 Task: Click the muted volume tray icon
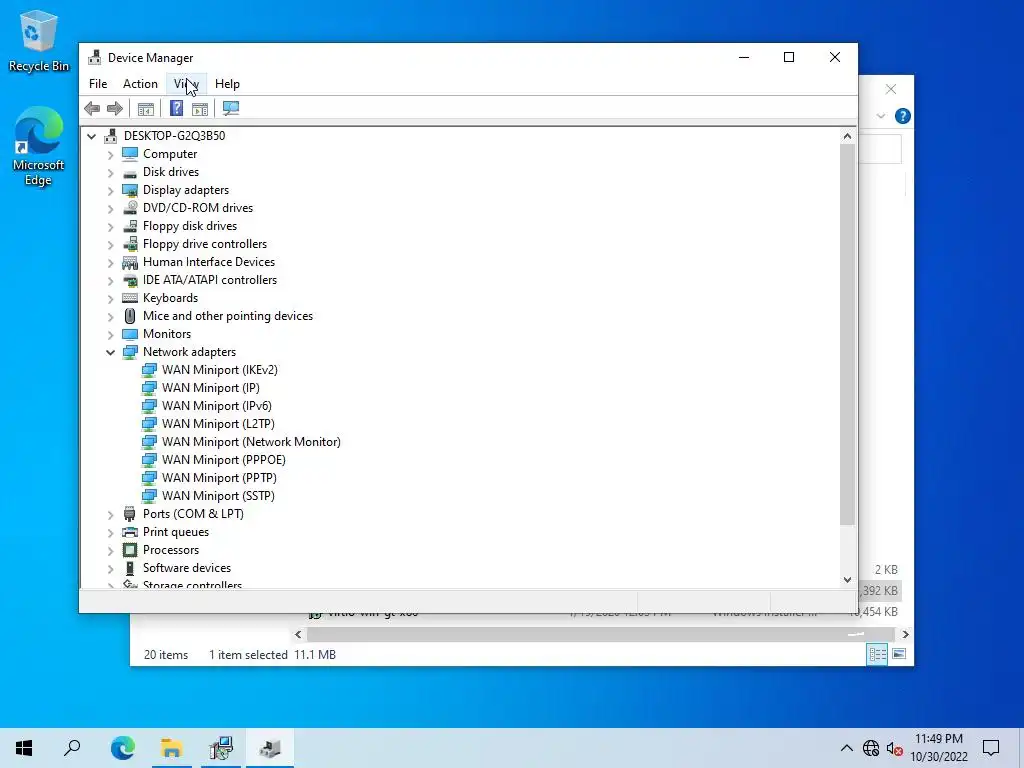click(x=895, y=748)
